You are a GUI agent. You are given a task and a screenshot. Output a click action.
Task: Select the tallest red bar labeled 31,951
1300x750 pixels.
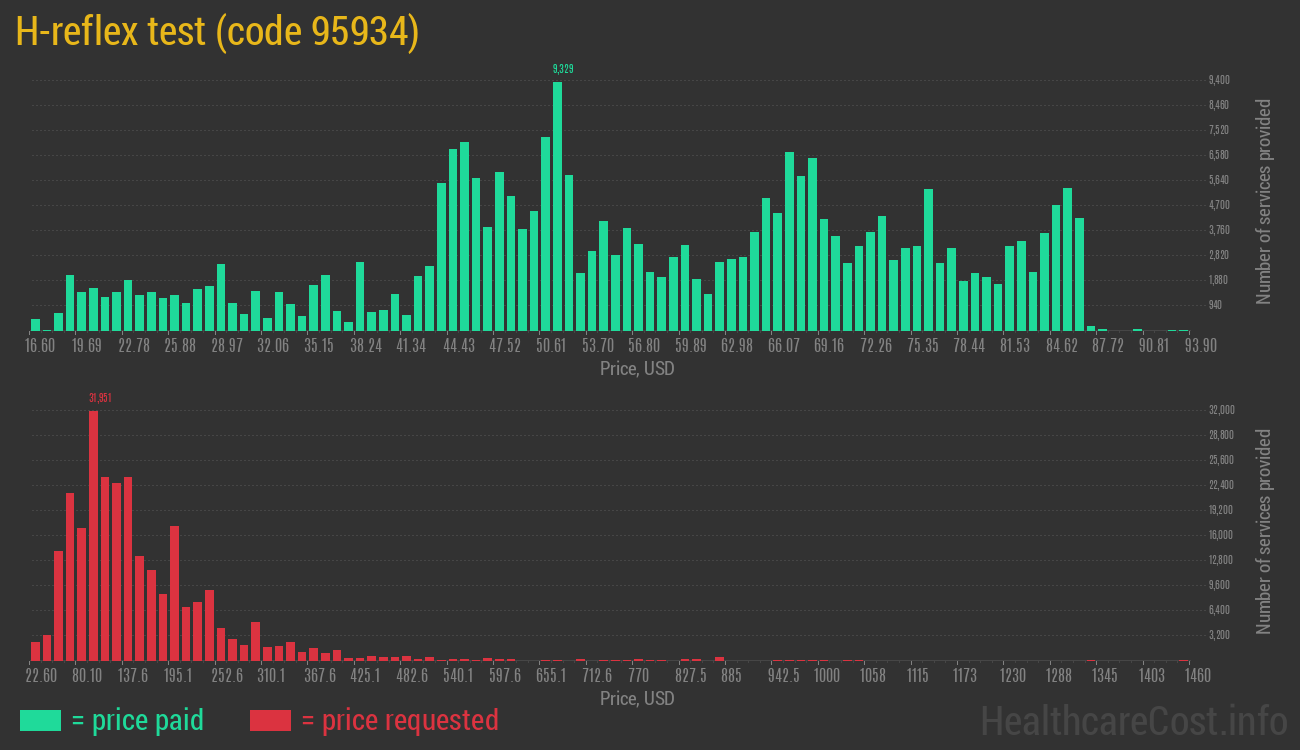click(93, 535)
